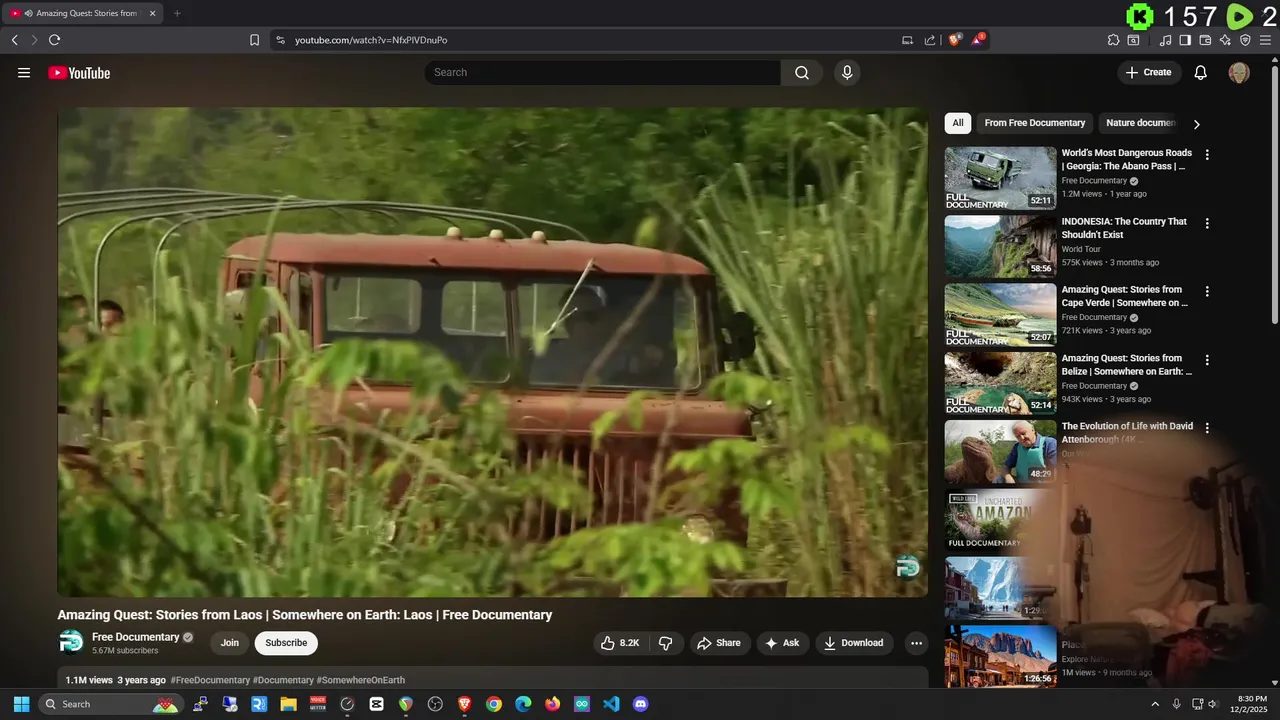Viewport: 1280px width, 720px height.
Task: Open Brave Wallet icon
Action: point(1205,40)
